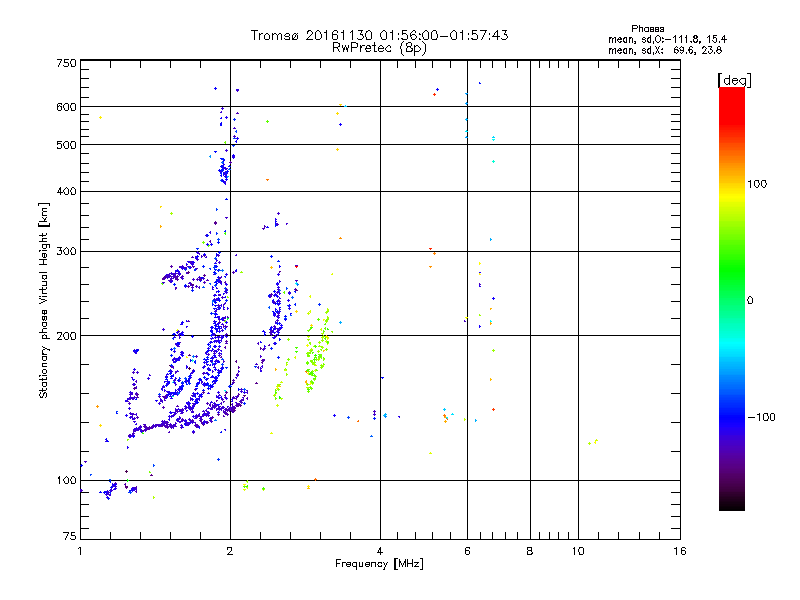This screenshot has height=600, width=800.
Task: Click the 'Phases' header text
Action: pyautogui.click(x=647, y=29)
